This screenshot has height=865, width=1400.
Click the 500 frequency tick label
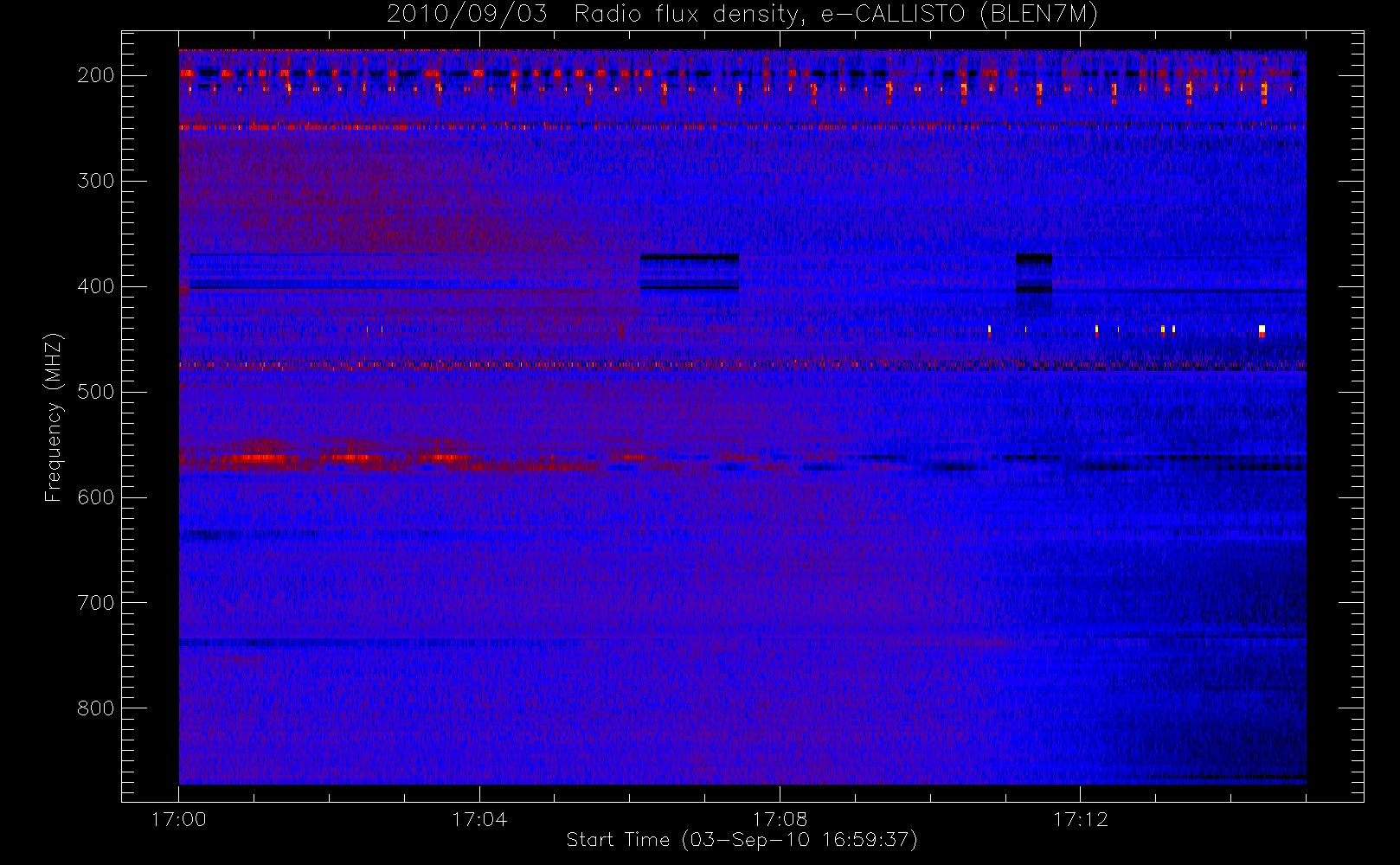click(96, 392)
